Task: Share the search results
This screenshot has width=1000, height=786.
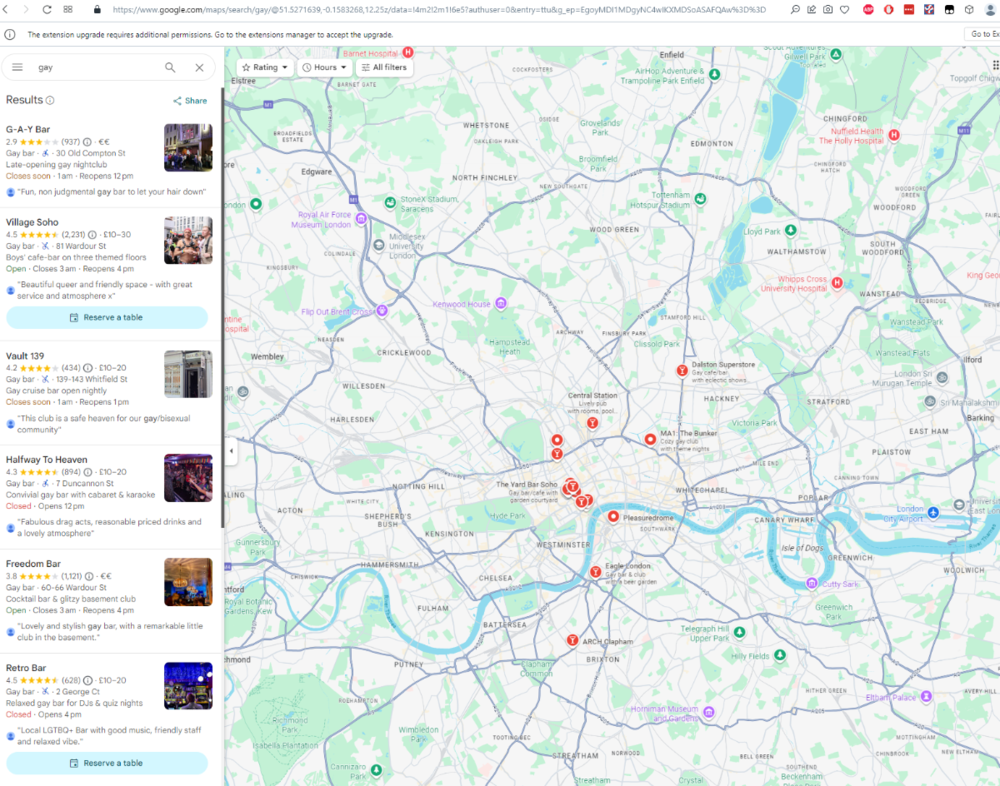Action: point(190,101)
